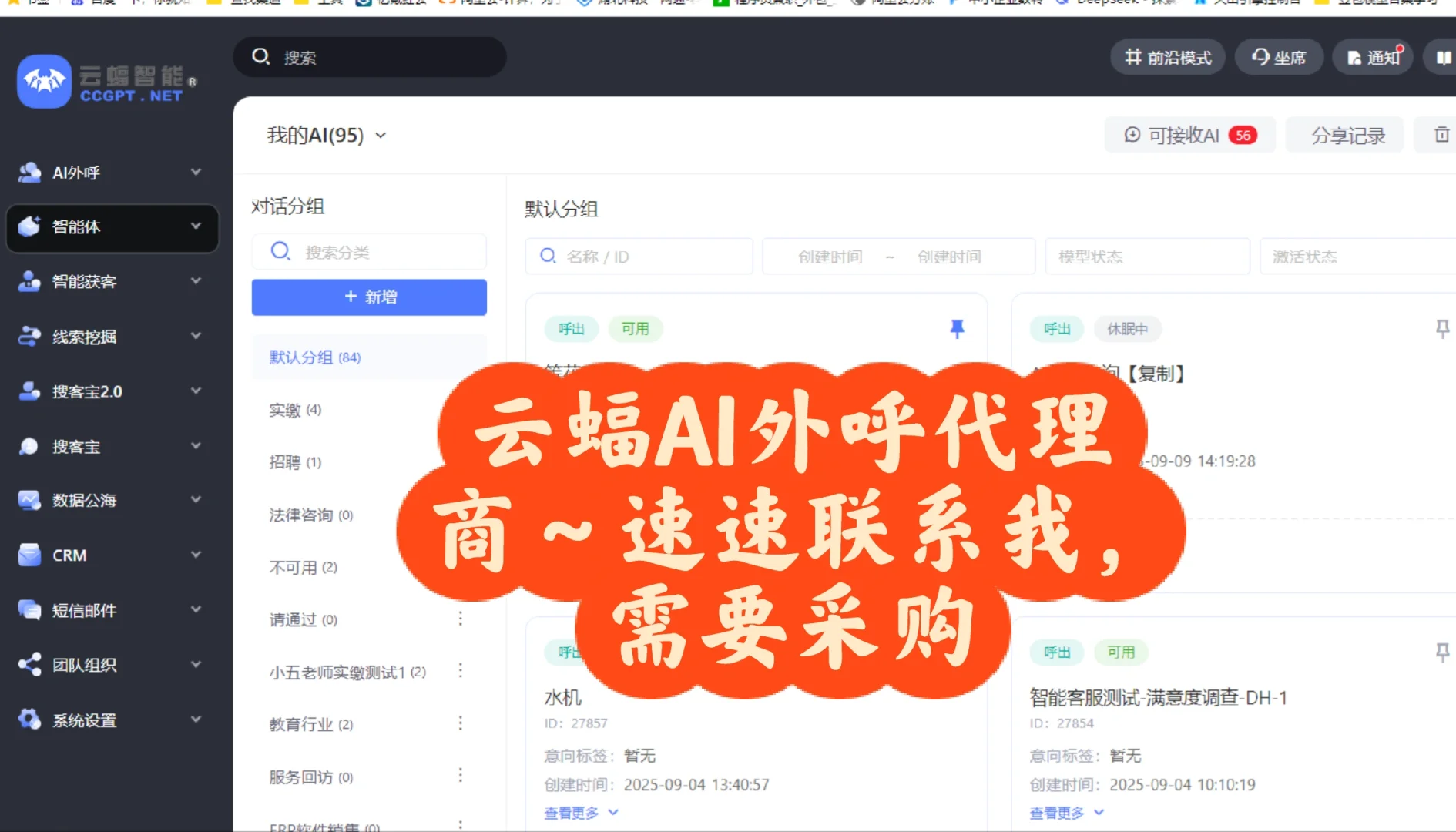The width and height of the screenshot is (1456, 832).
Task: Click the 新增 button
Action: tap(369, 297)
